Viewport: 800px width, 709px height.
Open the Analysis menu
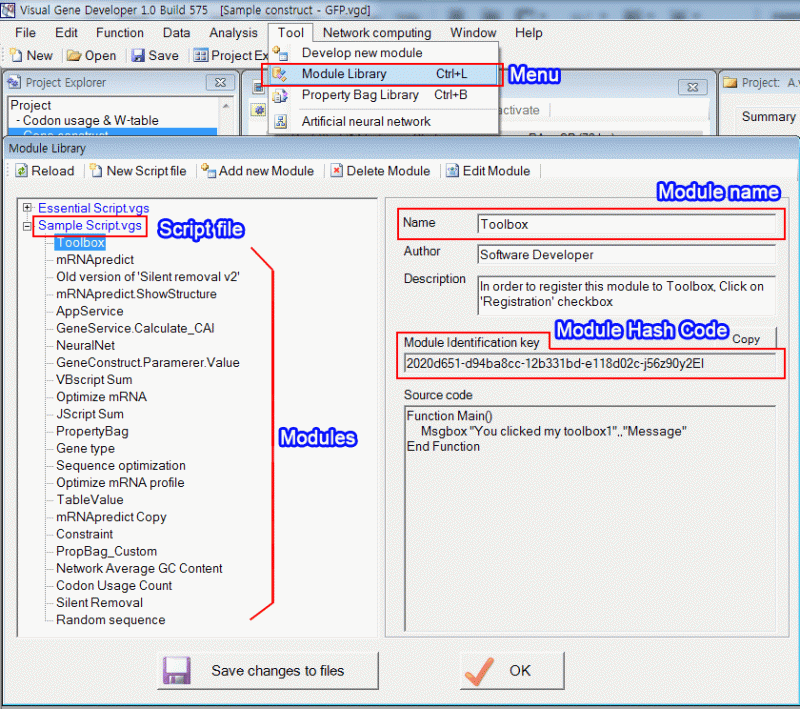coord(234,33)
